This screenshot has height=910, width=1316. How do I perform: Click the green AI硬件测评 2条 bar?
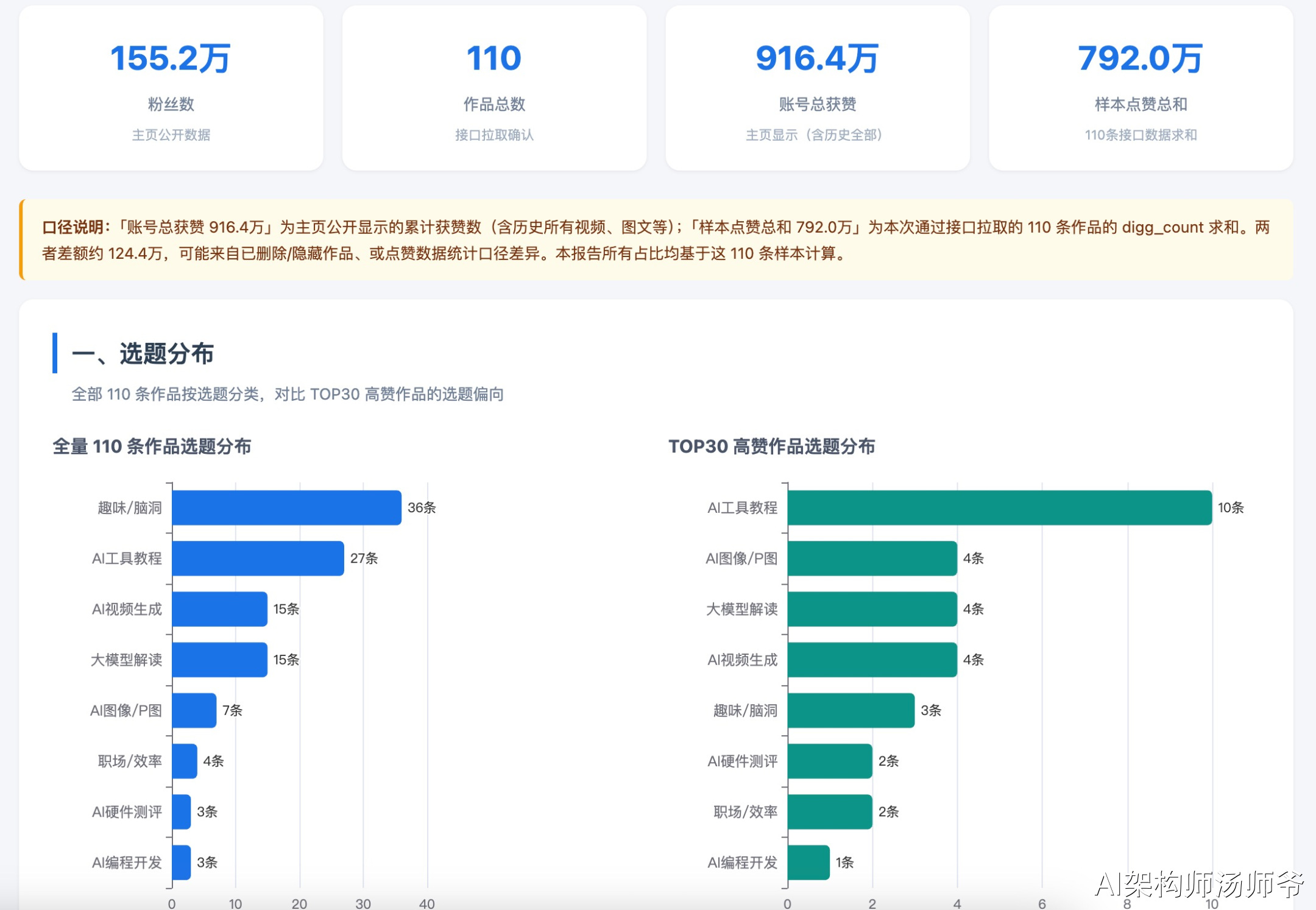point(830,761)
